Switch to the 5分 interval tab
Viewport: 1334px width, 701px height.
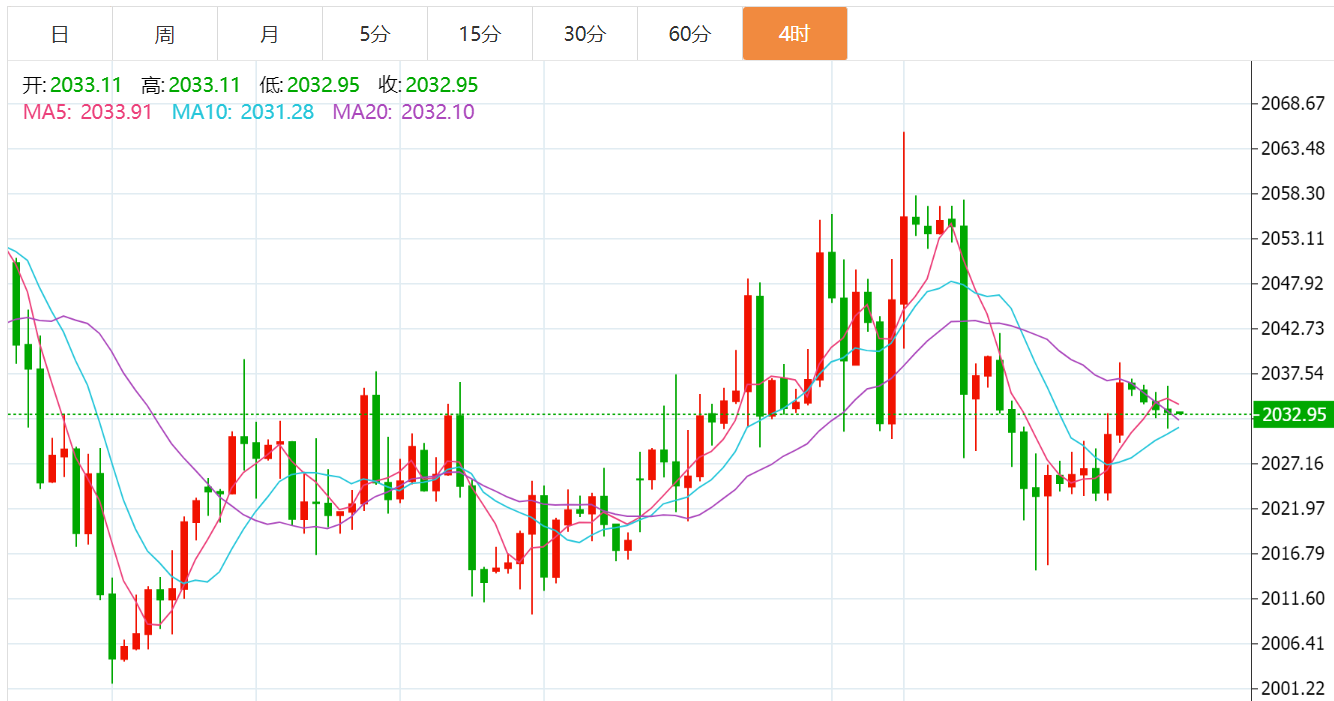[375, 34]
